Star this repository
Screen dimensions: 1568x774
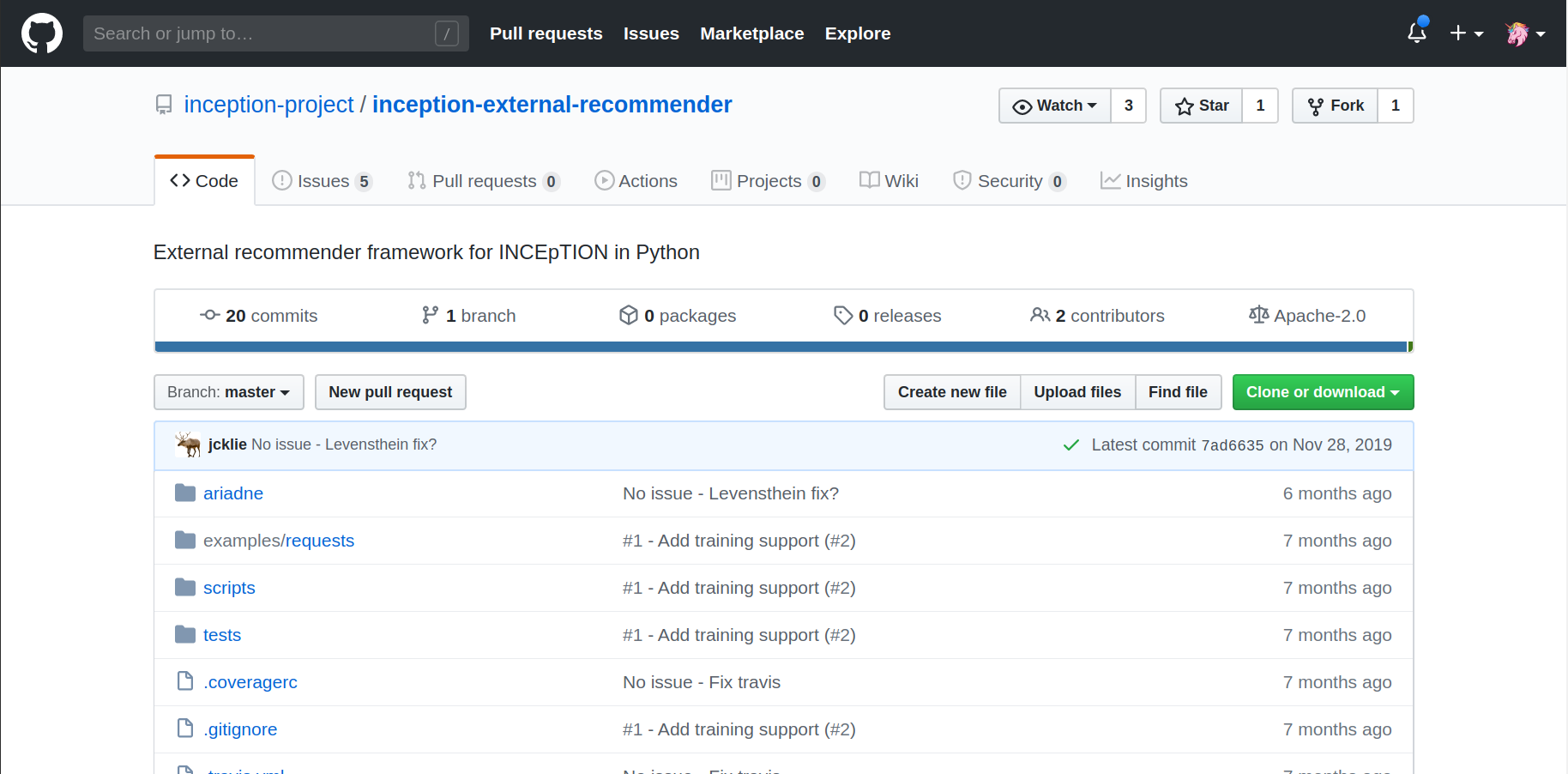1202,106
